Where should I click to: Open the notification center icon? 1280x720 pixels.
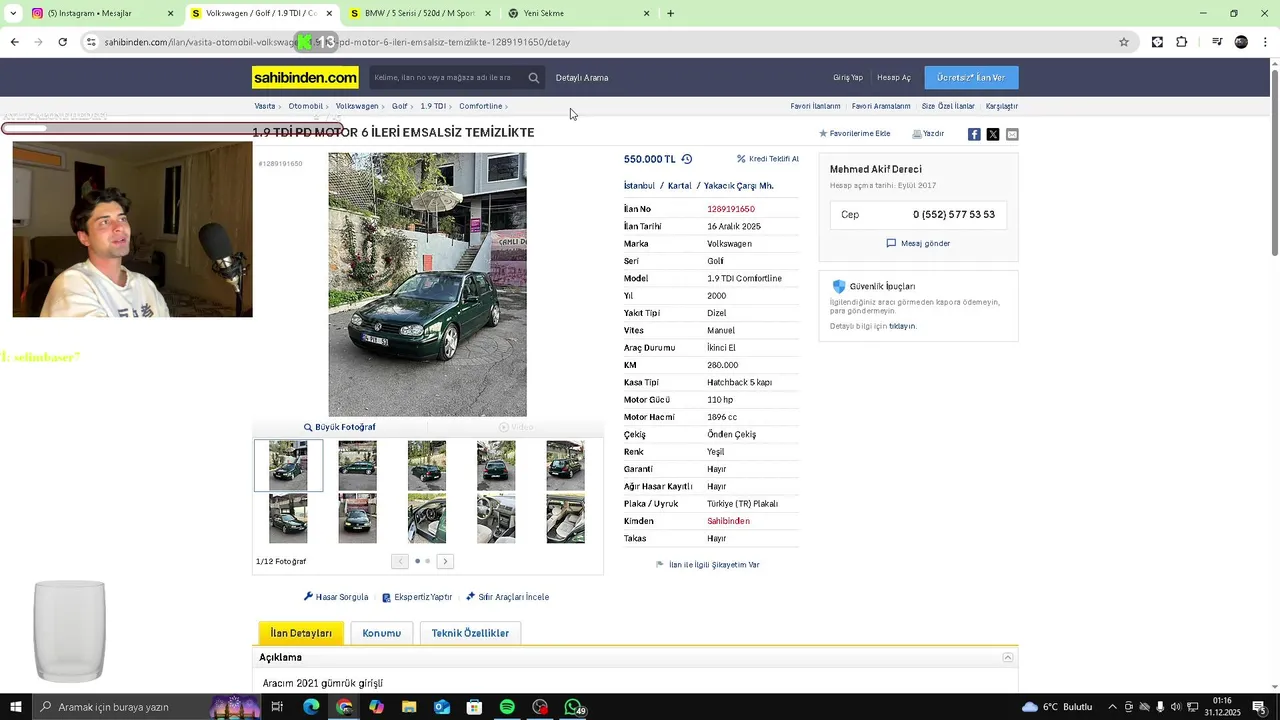[x=1259, y=707]
